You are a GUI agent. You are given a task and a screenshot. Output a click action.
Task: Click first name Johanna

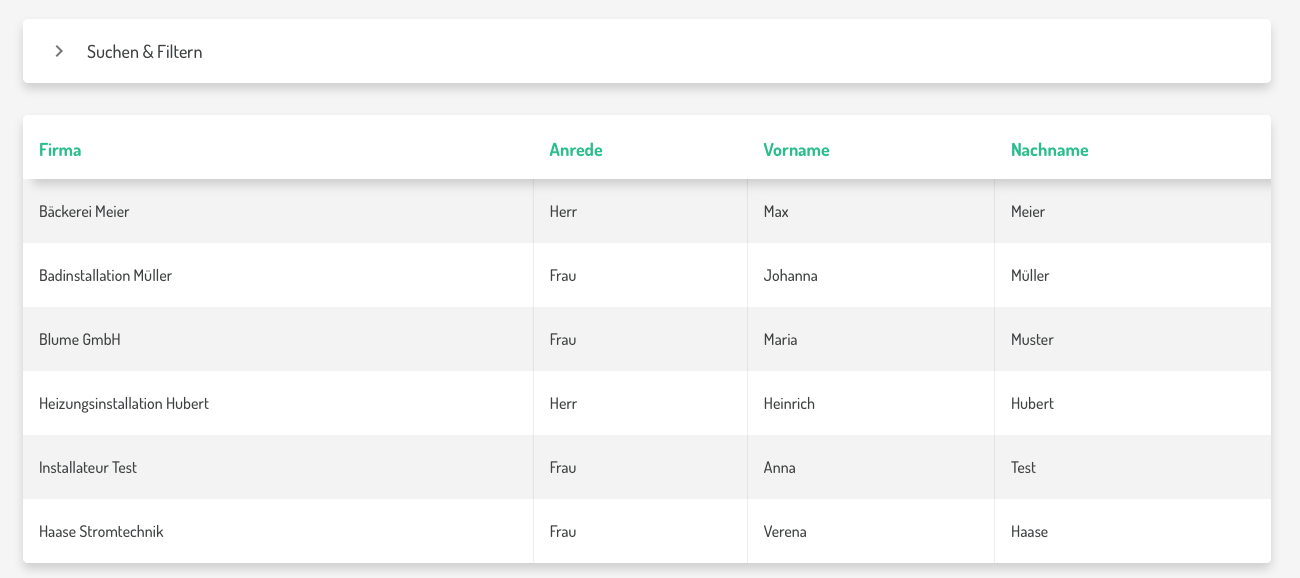pyautogui.click(x=790, y=276)
